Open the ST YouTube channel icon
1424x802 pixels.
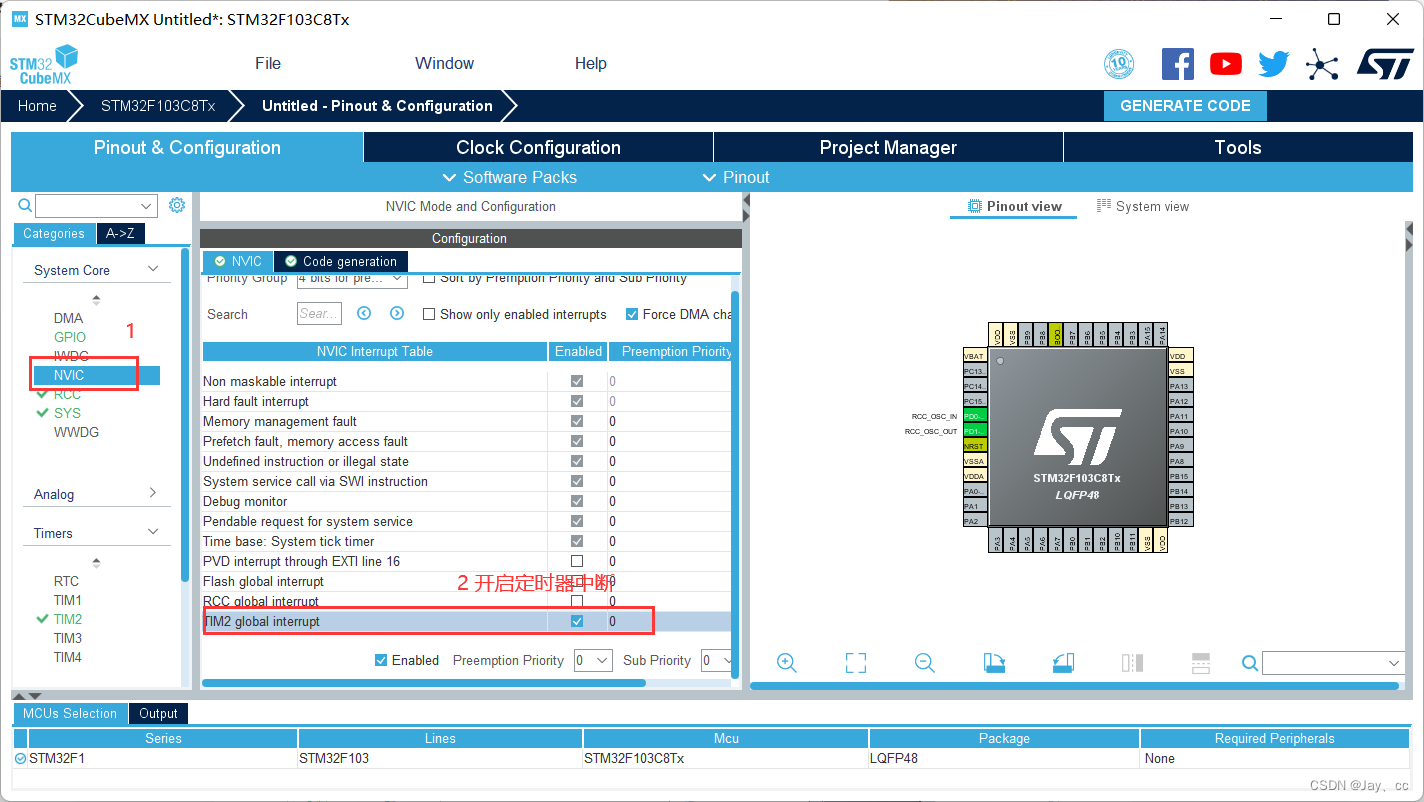click(1226, 64)
